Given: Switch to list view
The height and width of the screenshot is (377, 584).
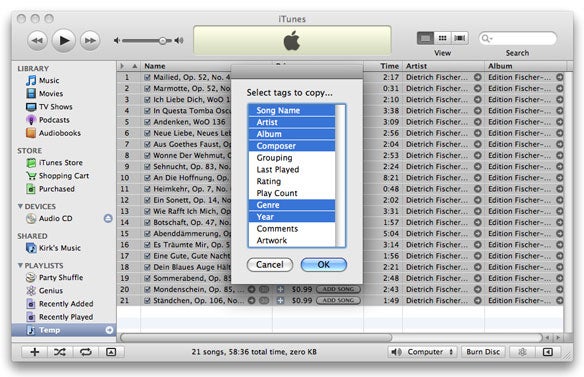Looking at the screenshot, I should tap(425, 38).
